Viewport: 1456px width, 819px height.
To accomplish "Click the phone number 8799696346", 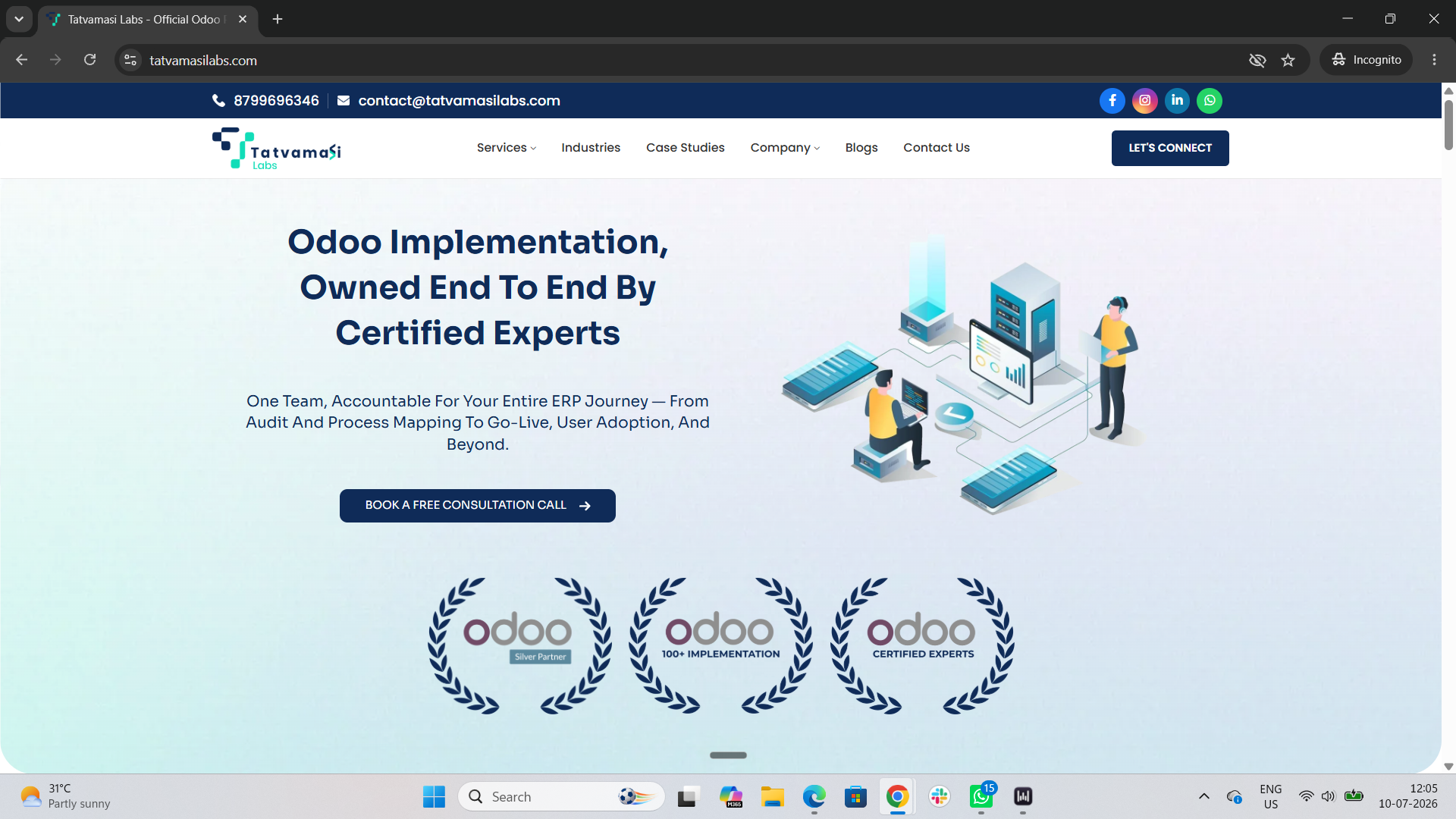I will pos(276,101).
